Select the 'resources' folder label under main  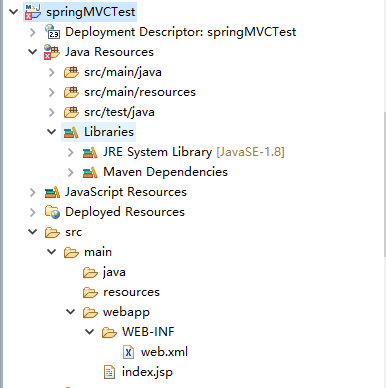[x=131, y=292]
